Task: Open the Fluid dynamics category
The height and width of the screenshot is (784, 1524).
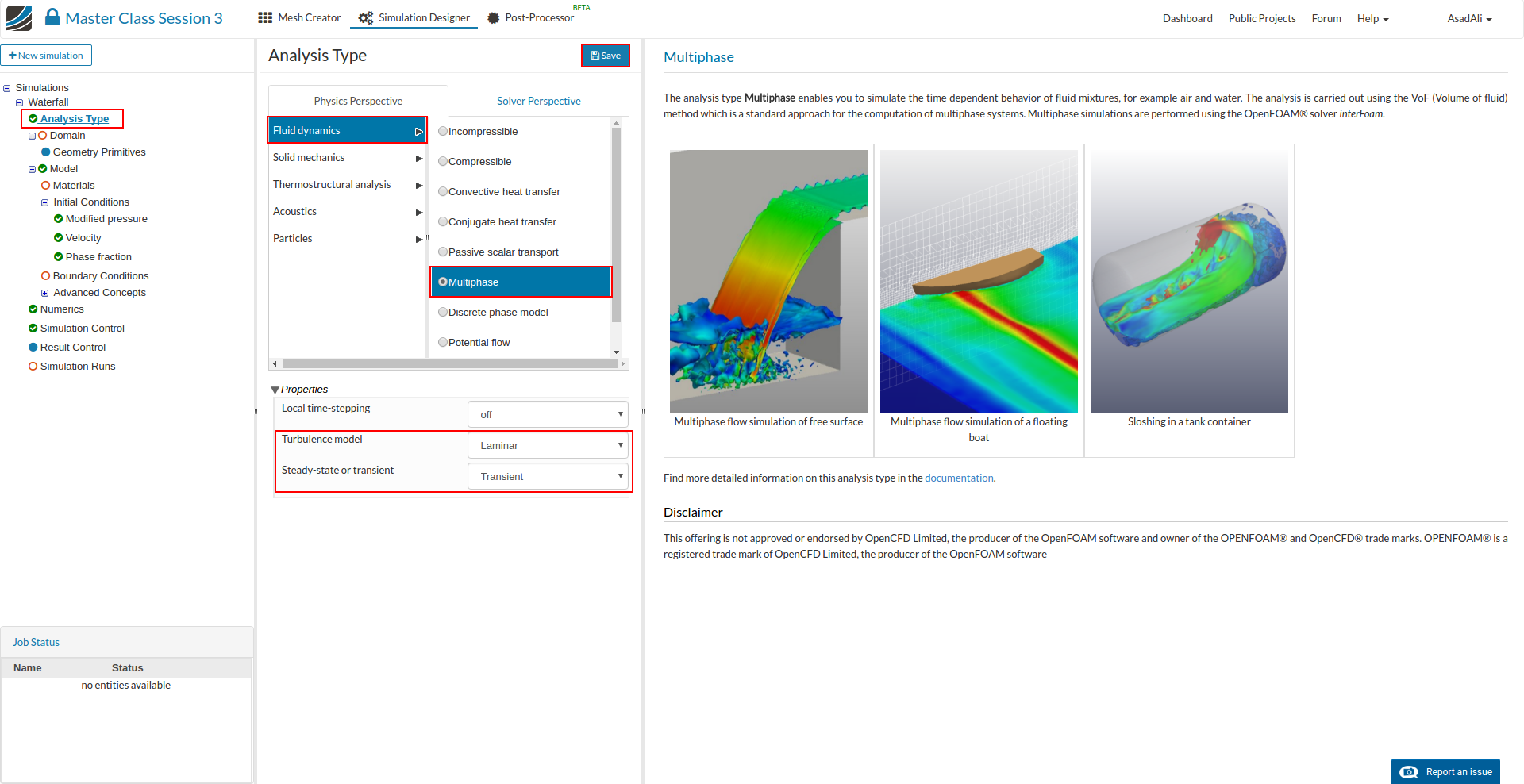Action: 348,130
